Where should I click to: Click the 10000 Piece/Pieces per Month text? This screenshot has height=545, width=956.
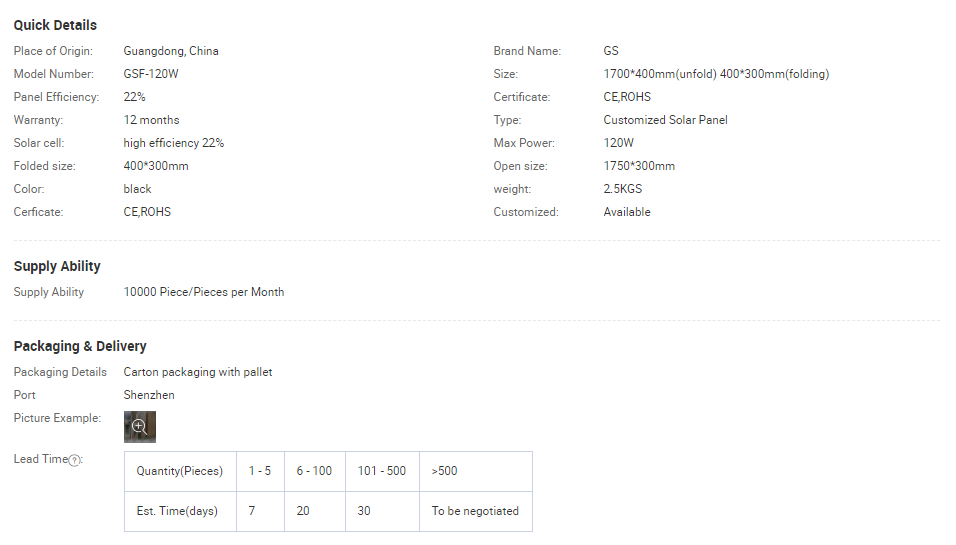coord(204,292)
